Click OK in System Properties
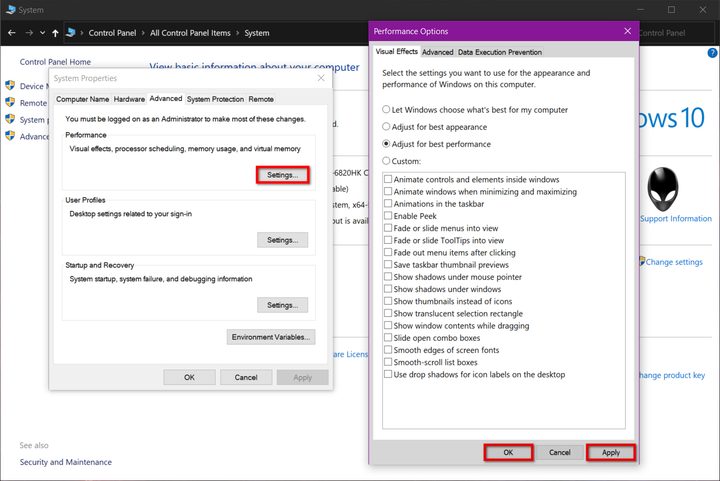720x481 pixels. [x=189, y=377]
